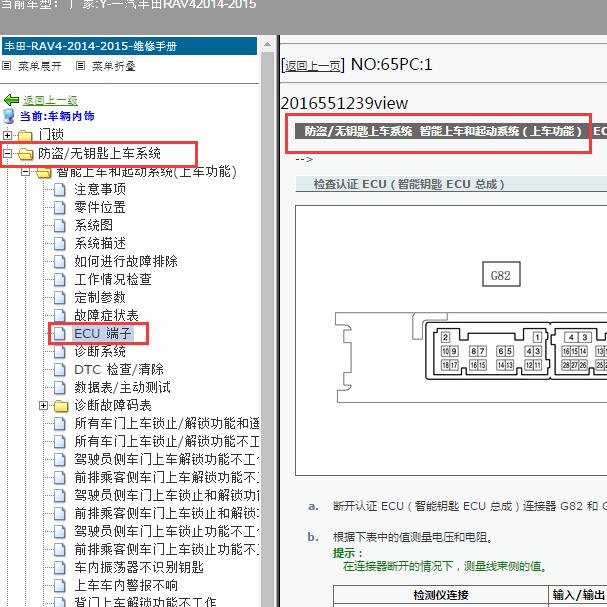Open the 诊断故障码表 folder item

coord(113,405)
